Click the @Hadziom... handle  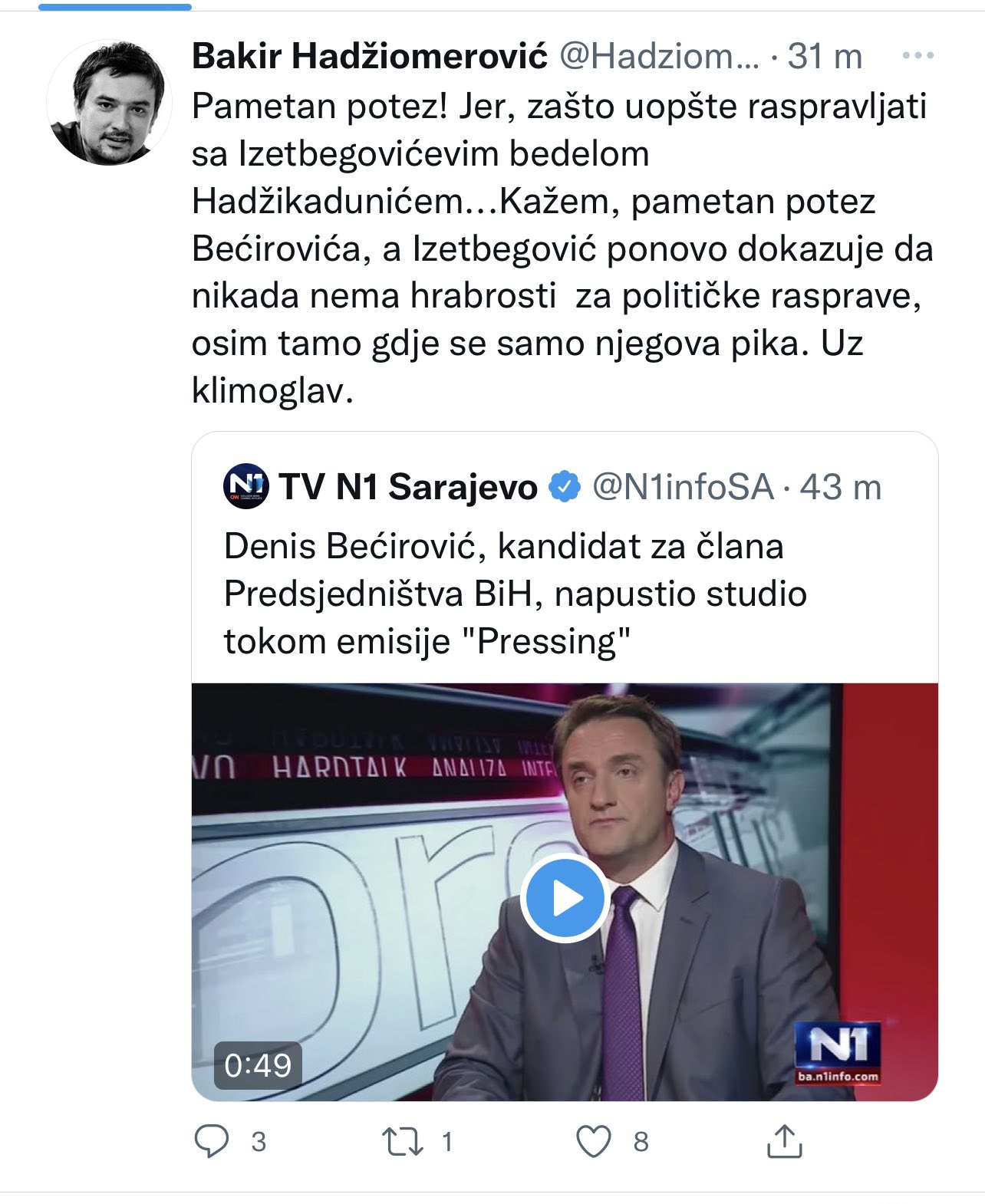[x=659, y=56]
